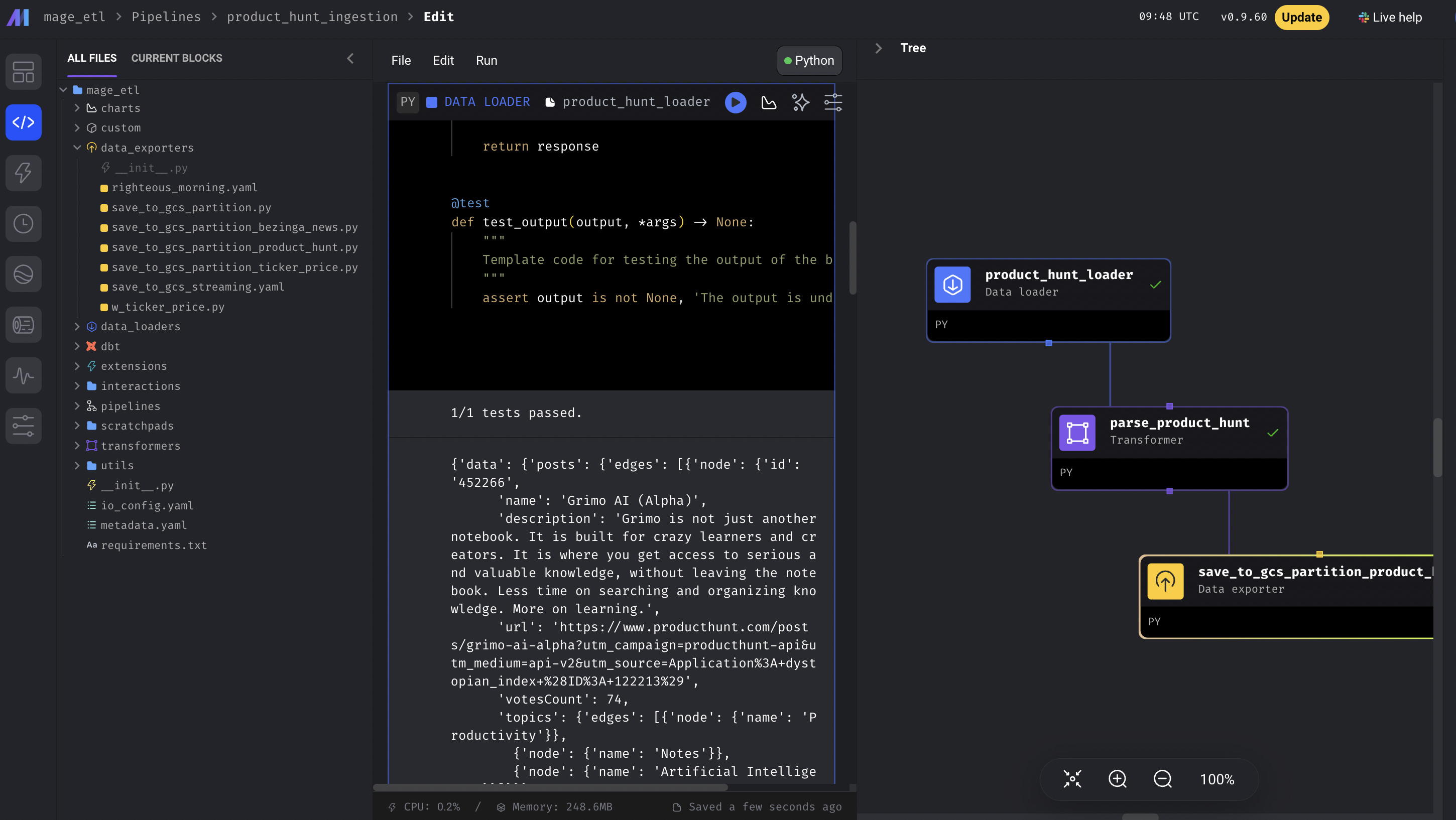Open block settings sliders icon
The width and height of the screenshot is (1456, 820).
pos(832,102)
